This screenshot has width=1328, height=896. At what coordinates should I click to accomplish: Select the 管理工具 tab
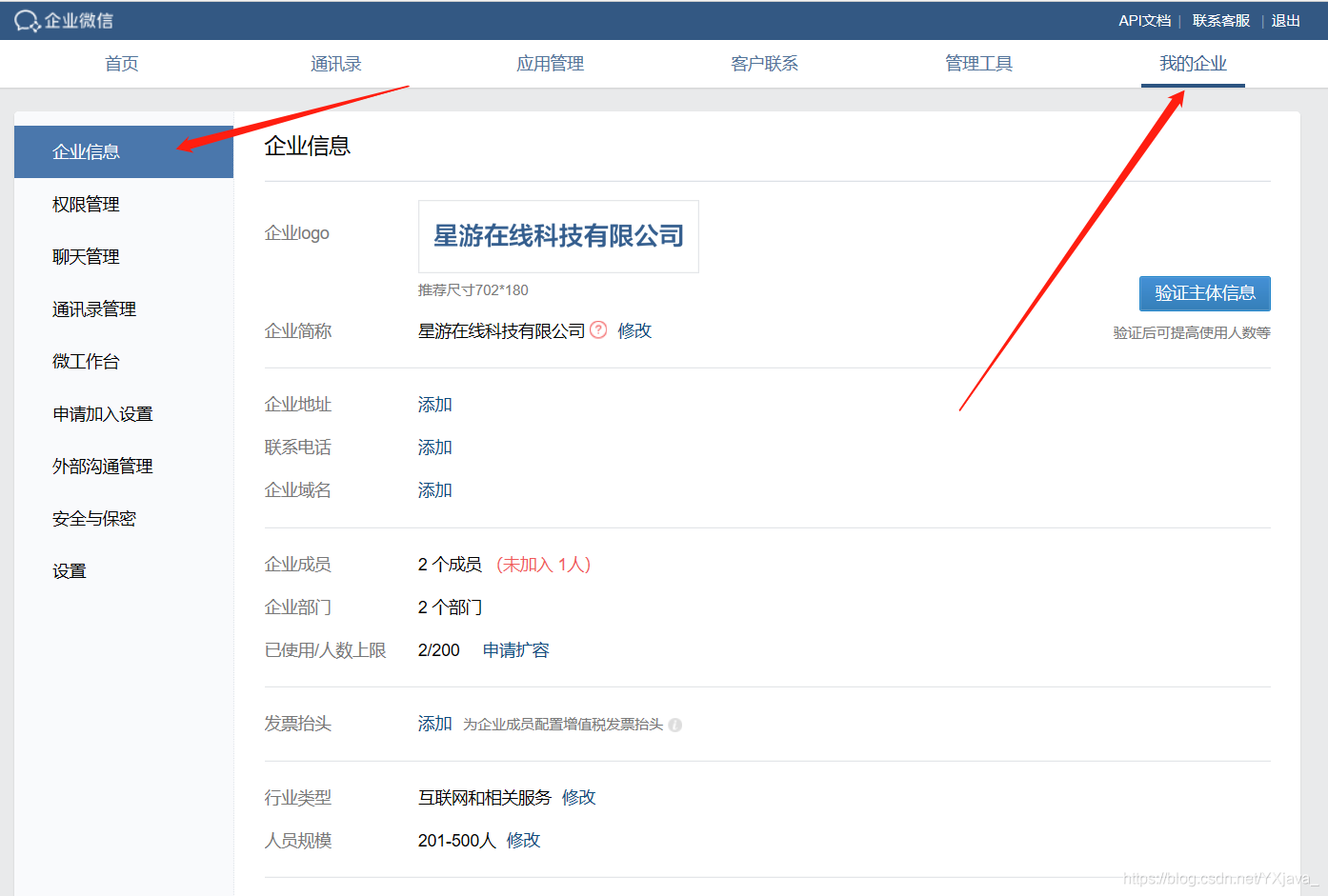(x=979, y=64)
